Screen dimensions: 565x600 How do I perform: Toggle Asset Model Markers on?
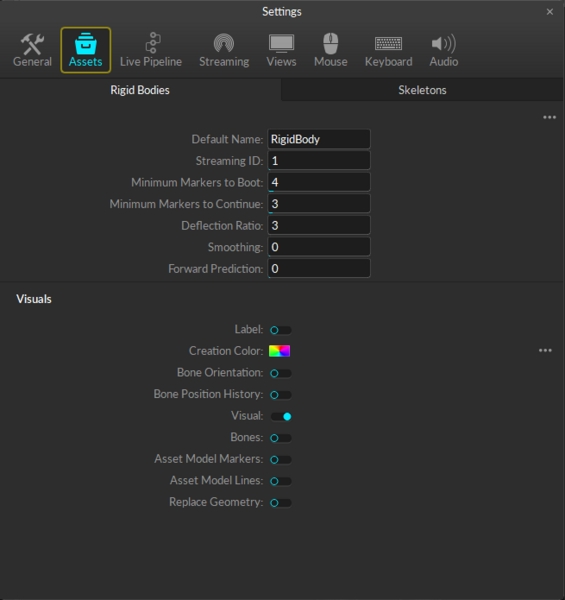tap(281, 460)
